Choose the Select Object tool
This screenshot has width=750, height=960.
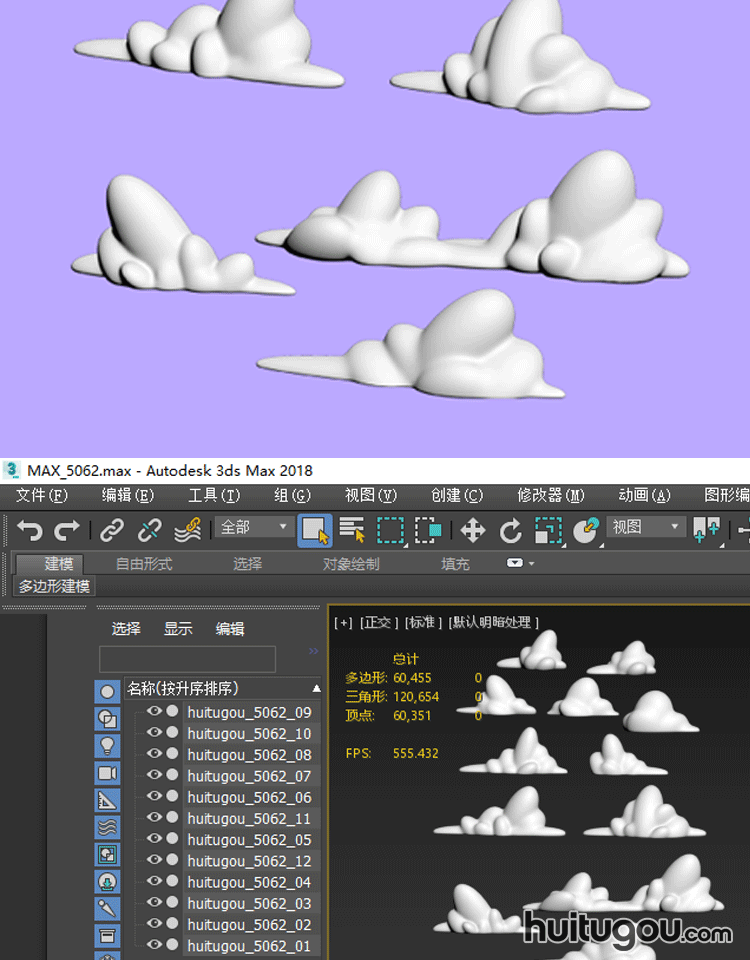[x=315, y=529]
